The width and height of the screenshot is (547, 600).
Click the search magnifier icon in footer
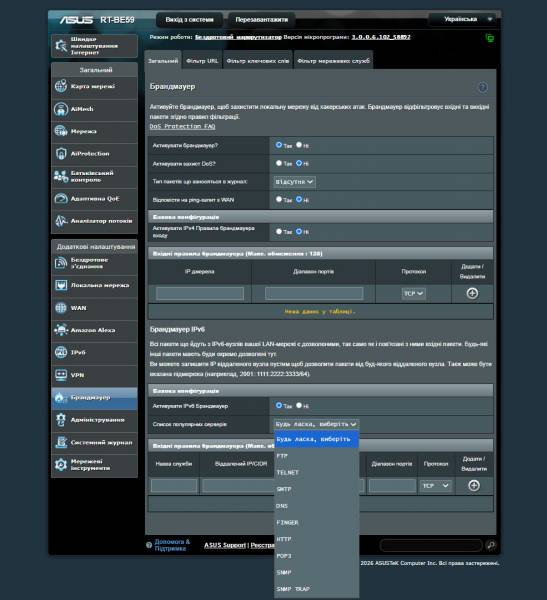(x=491, y=545)
